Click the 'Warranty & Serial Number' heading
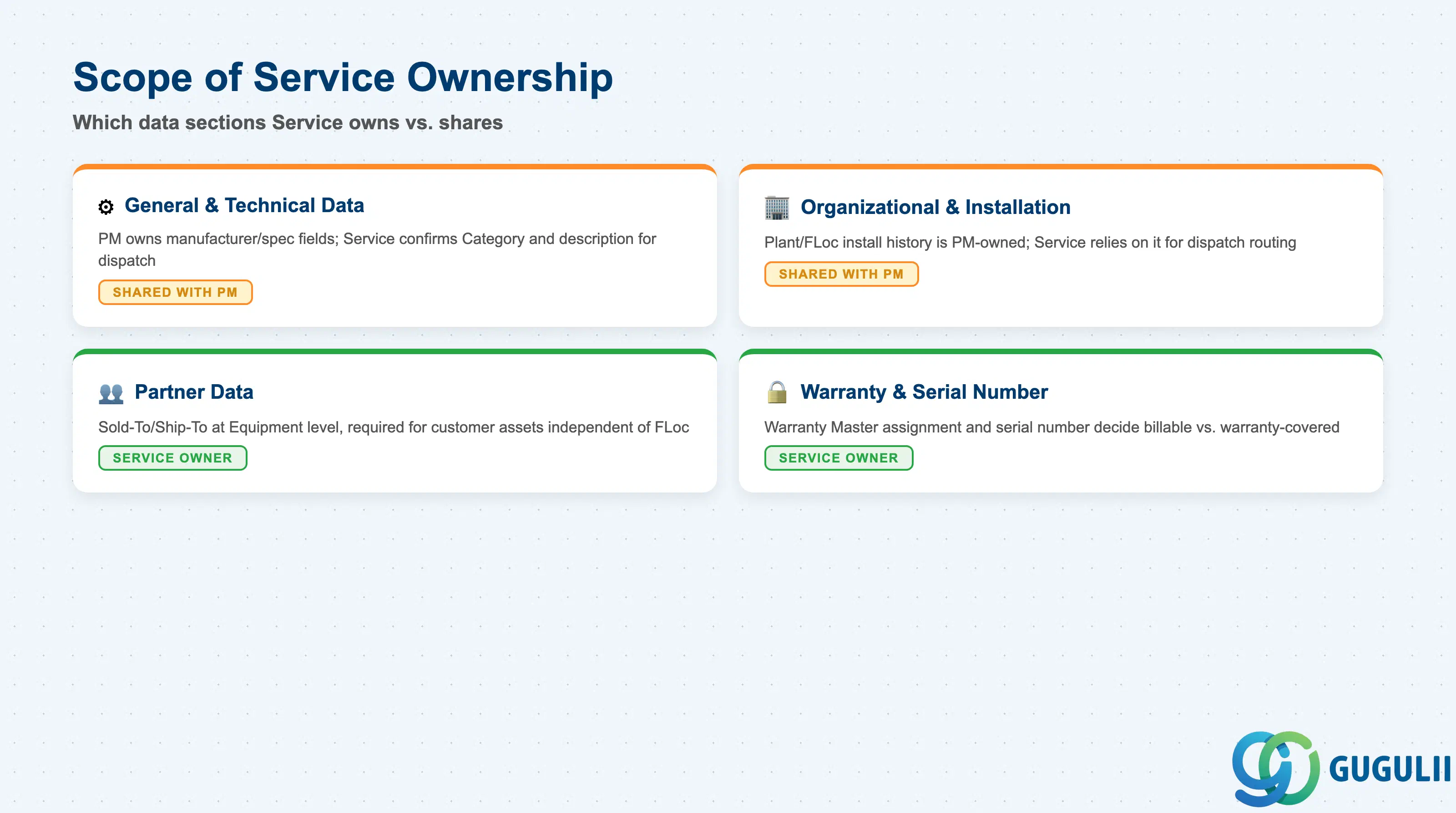This screenshot has height=813, width=1456. [x=924, y=392]
